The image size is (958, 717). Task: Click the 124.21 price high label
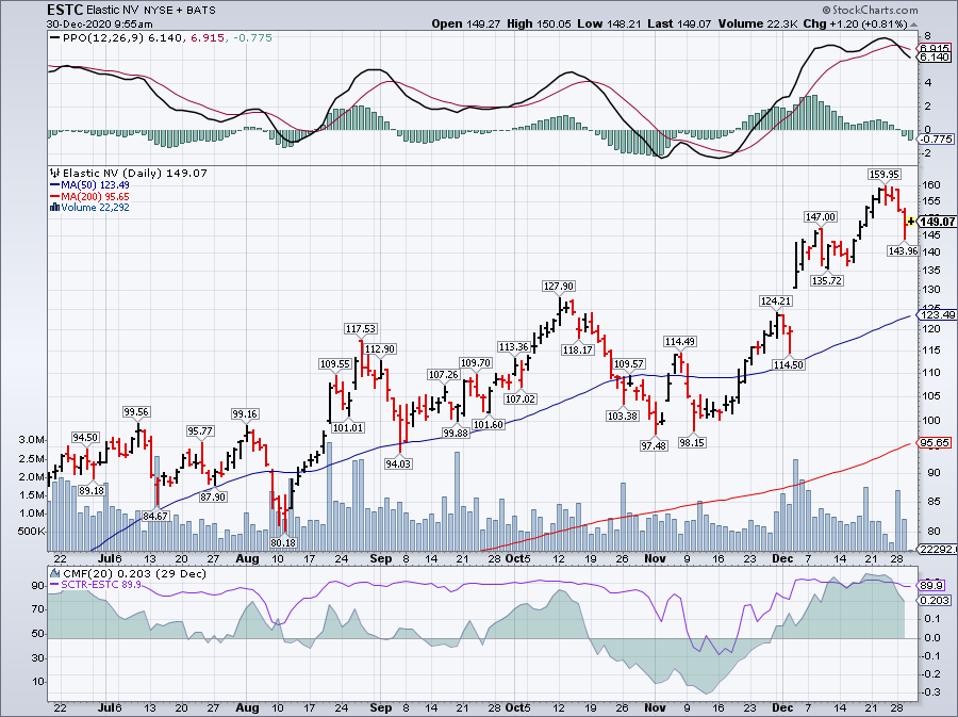pos(775,300)
